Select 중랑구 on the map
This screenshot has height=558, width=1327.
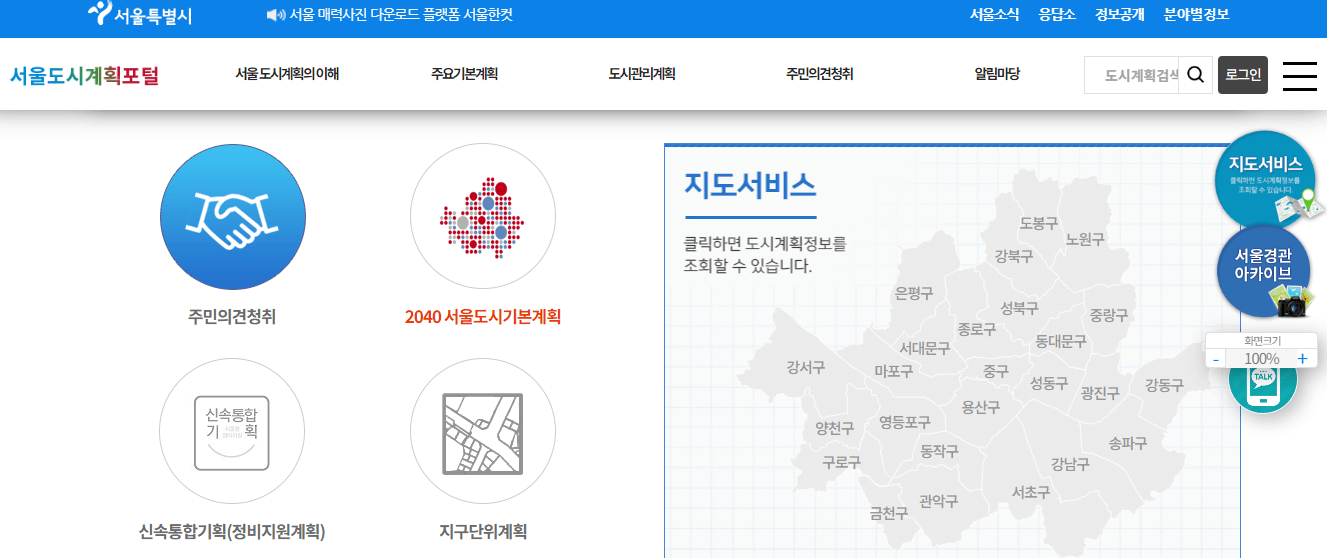pos(1109,315)
